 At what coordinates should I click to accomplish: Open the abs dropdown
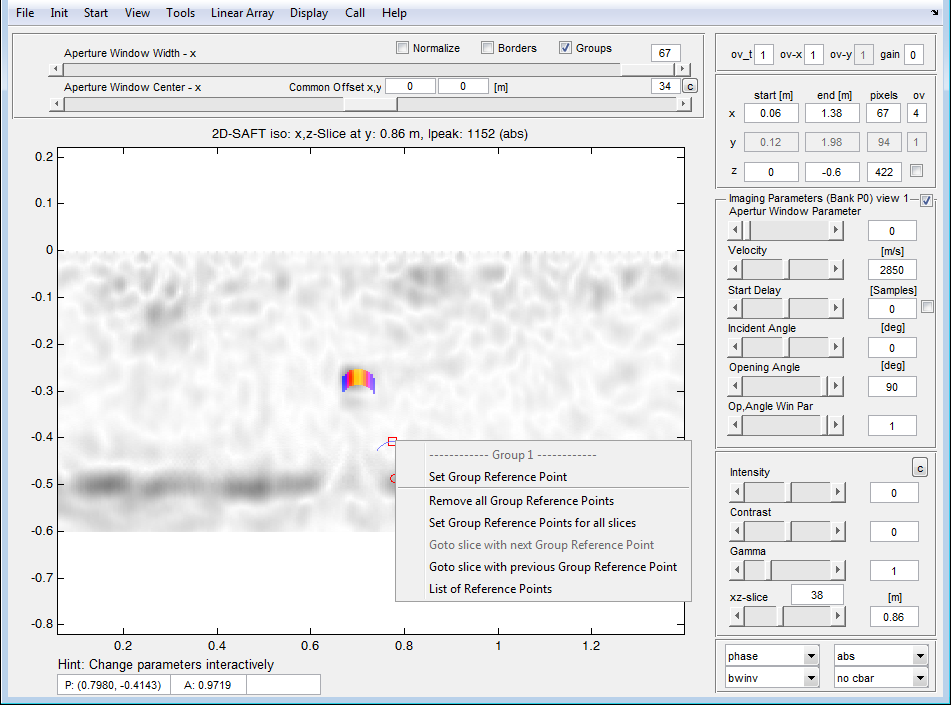click(881, 656)
